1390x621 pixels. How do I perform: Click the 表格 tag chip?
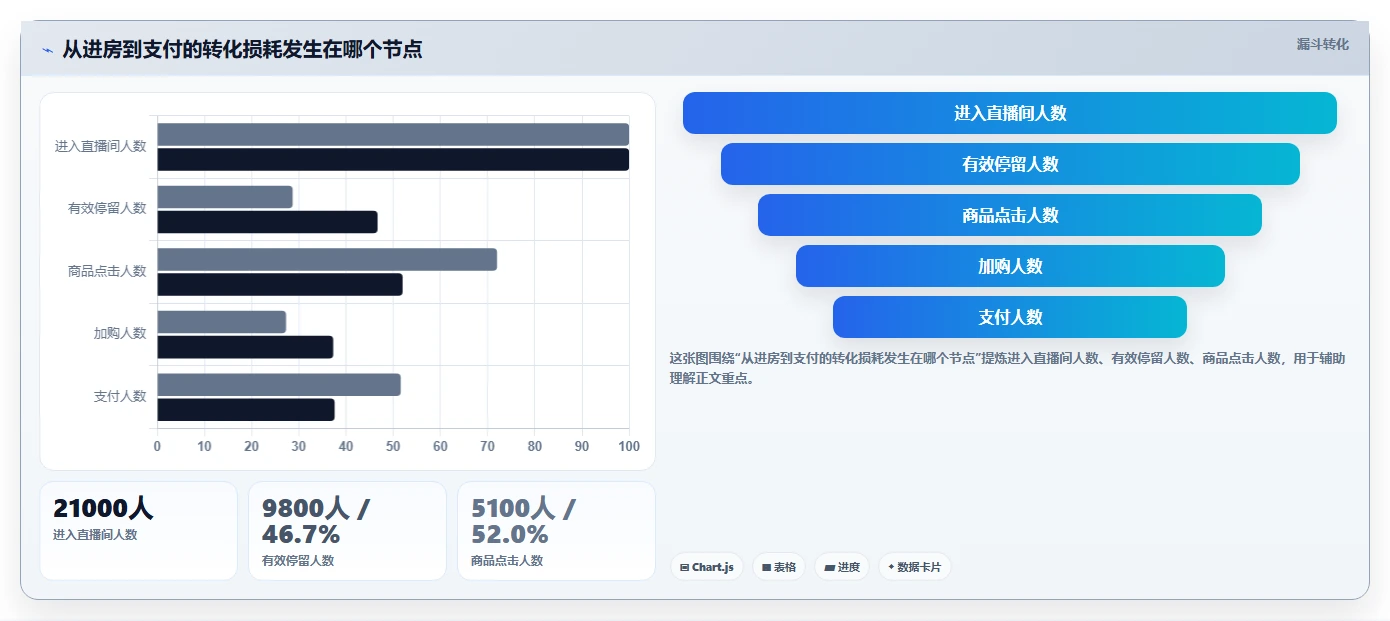[x=779, y=567]
